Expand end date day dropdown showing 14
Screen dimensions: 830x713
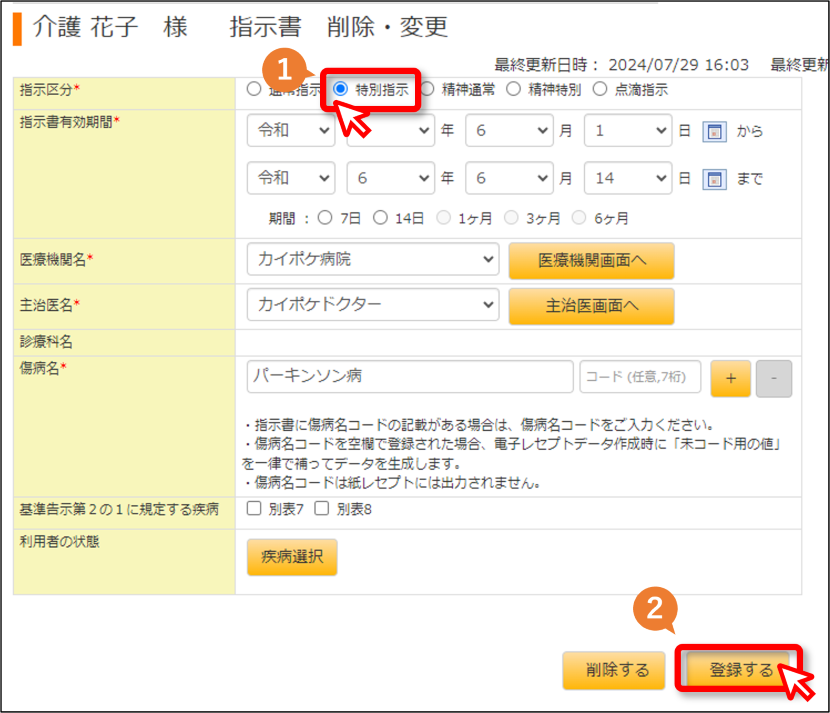tap(628, 178)
